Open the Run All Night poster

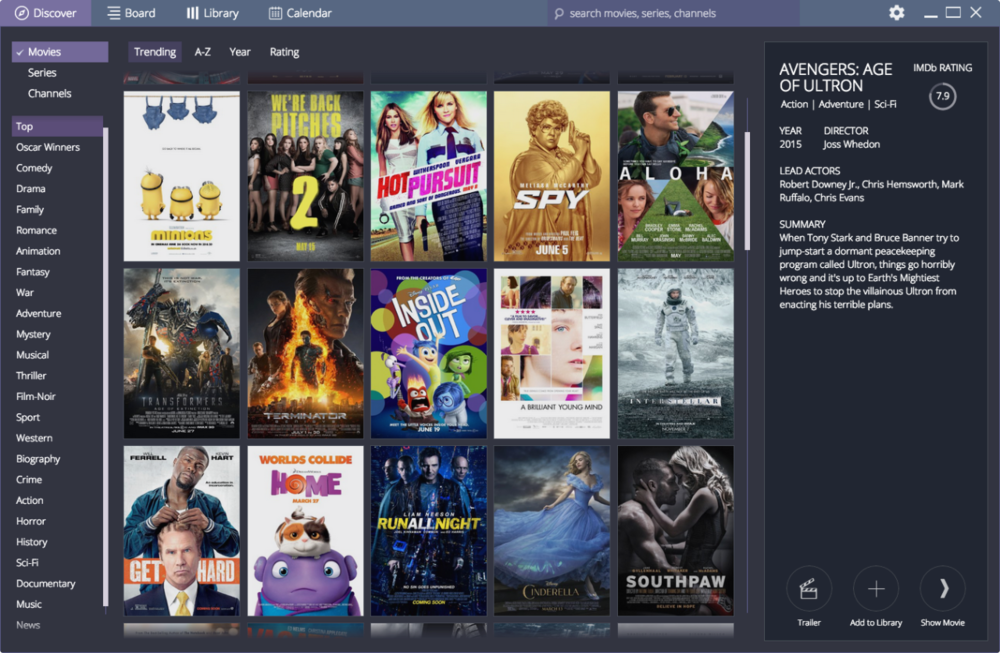429,531
